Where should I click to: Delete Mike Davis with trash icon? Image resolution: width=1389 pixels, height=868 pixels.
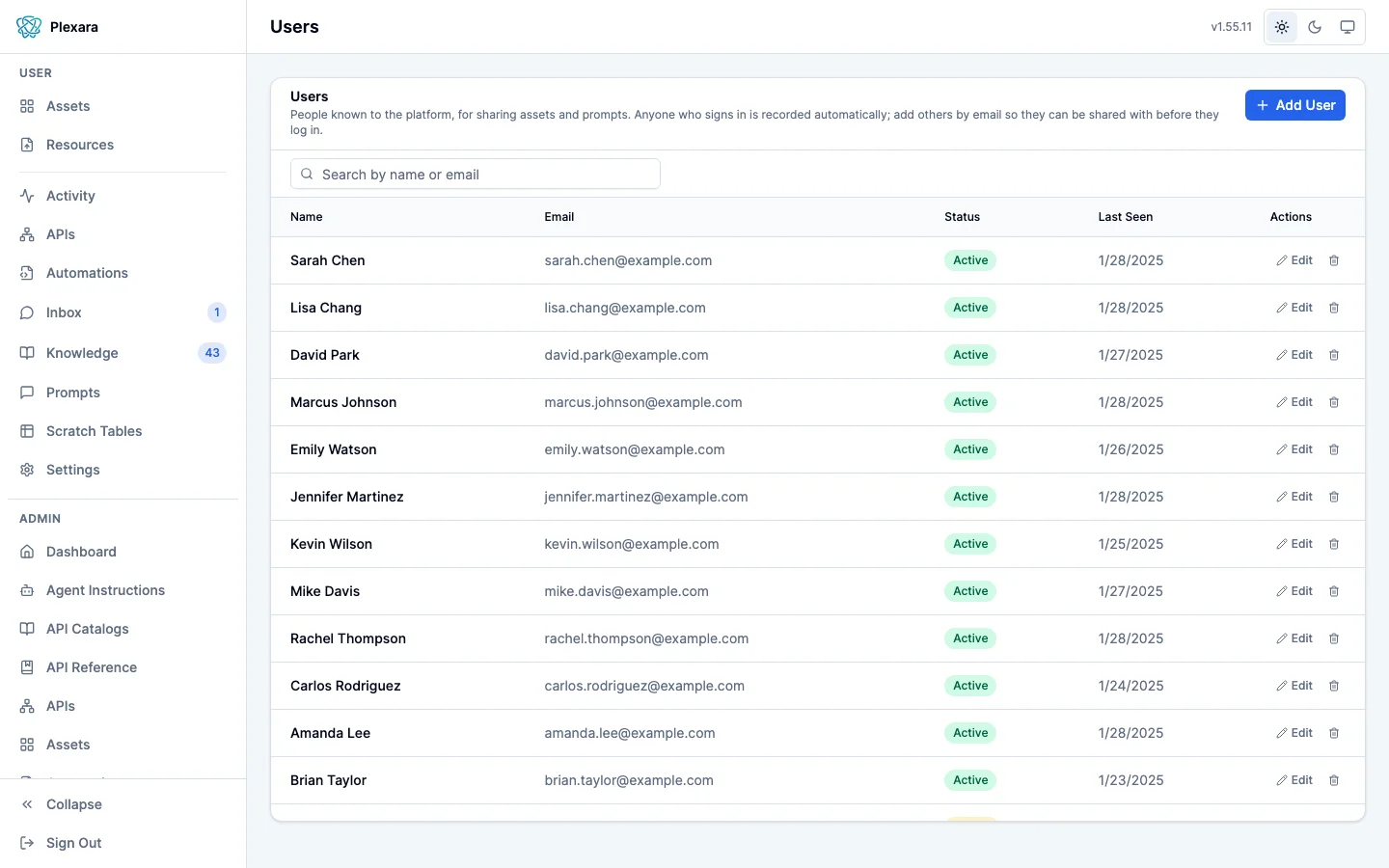1334,591
